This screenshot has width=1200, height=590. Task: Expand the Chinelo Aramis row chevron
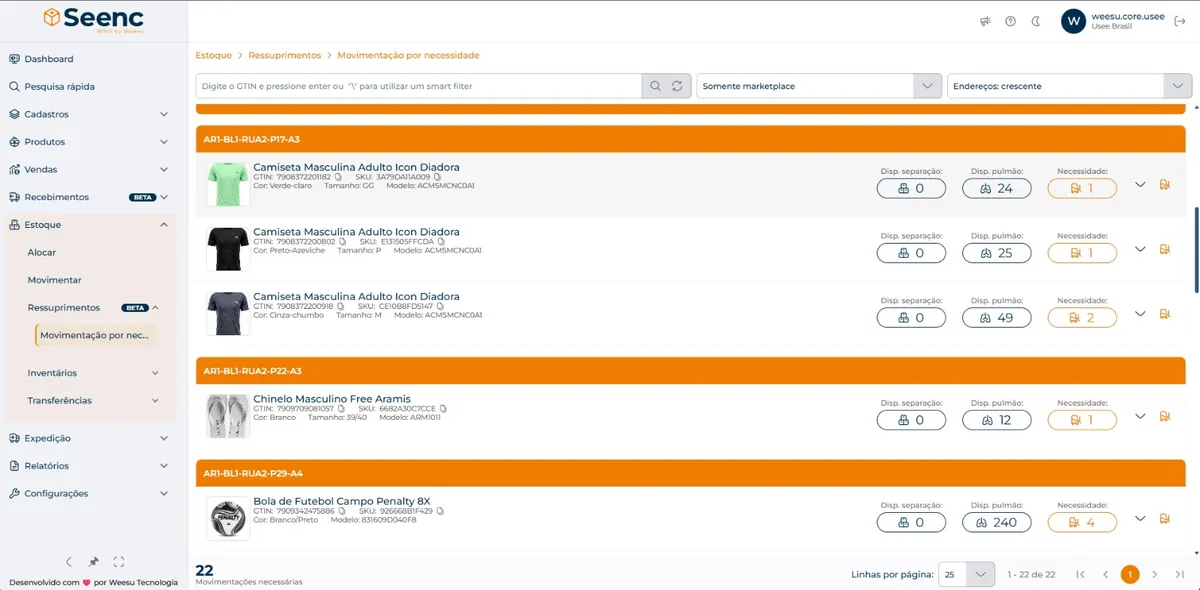pos(1140,416)
